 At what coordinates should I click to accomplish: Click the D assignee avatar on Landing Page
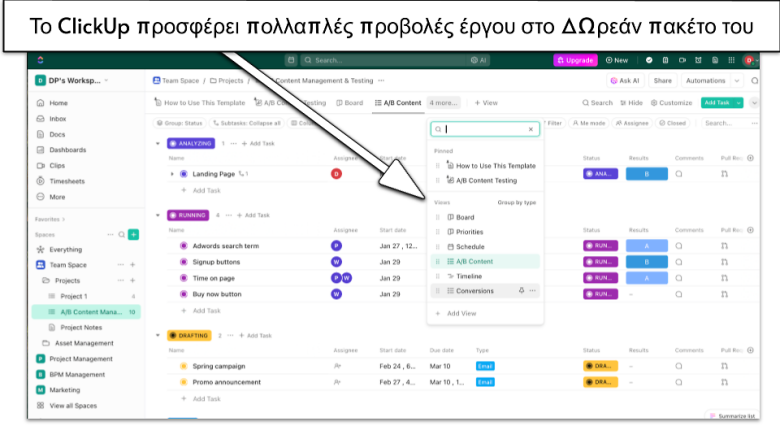click(x=336, y=174)
